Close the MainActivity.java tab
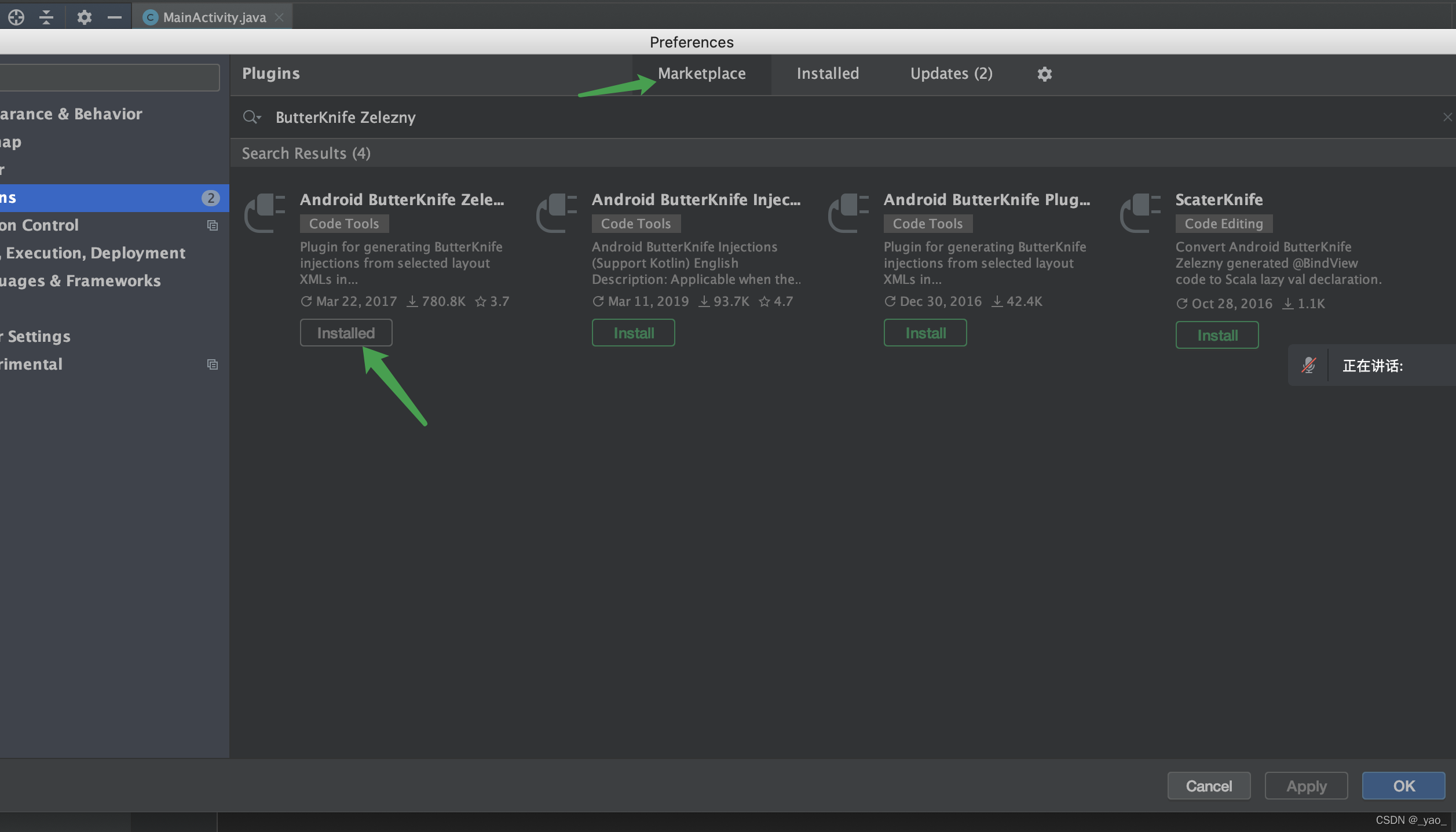The height and width of the screenshot is (832, 1456). tap(279, 17)
